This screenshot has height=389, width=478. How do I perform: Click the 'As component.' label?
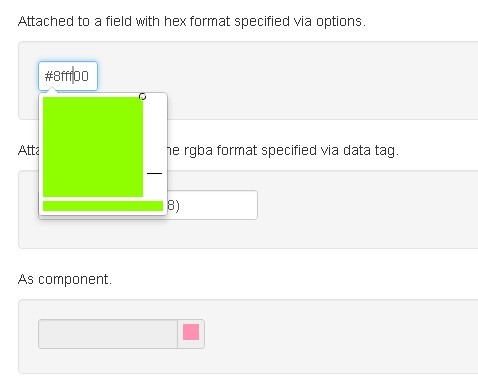[x=65, y=279]
